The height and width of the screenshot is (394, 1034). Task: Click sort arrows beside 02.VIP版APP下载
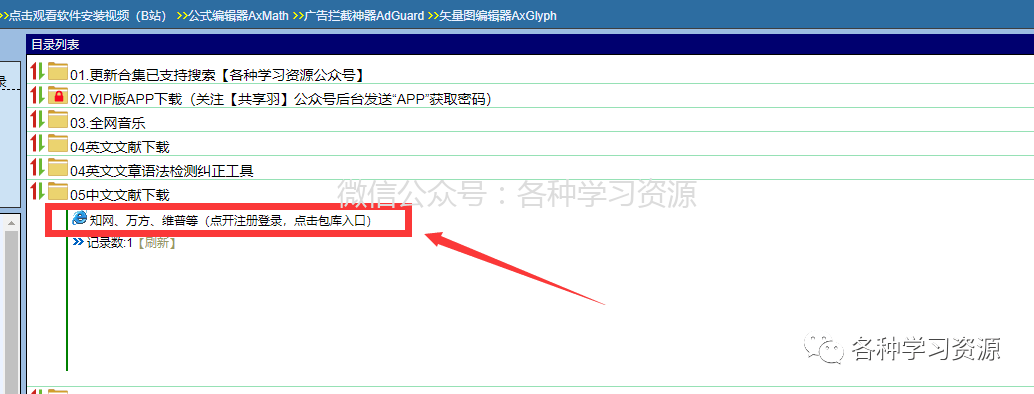point(38,96)
